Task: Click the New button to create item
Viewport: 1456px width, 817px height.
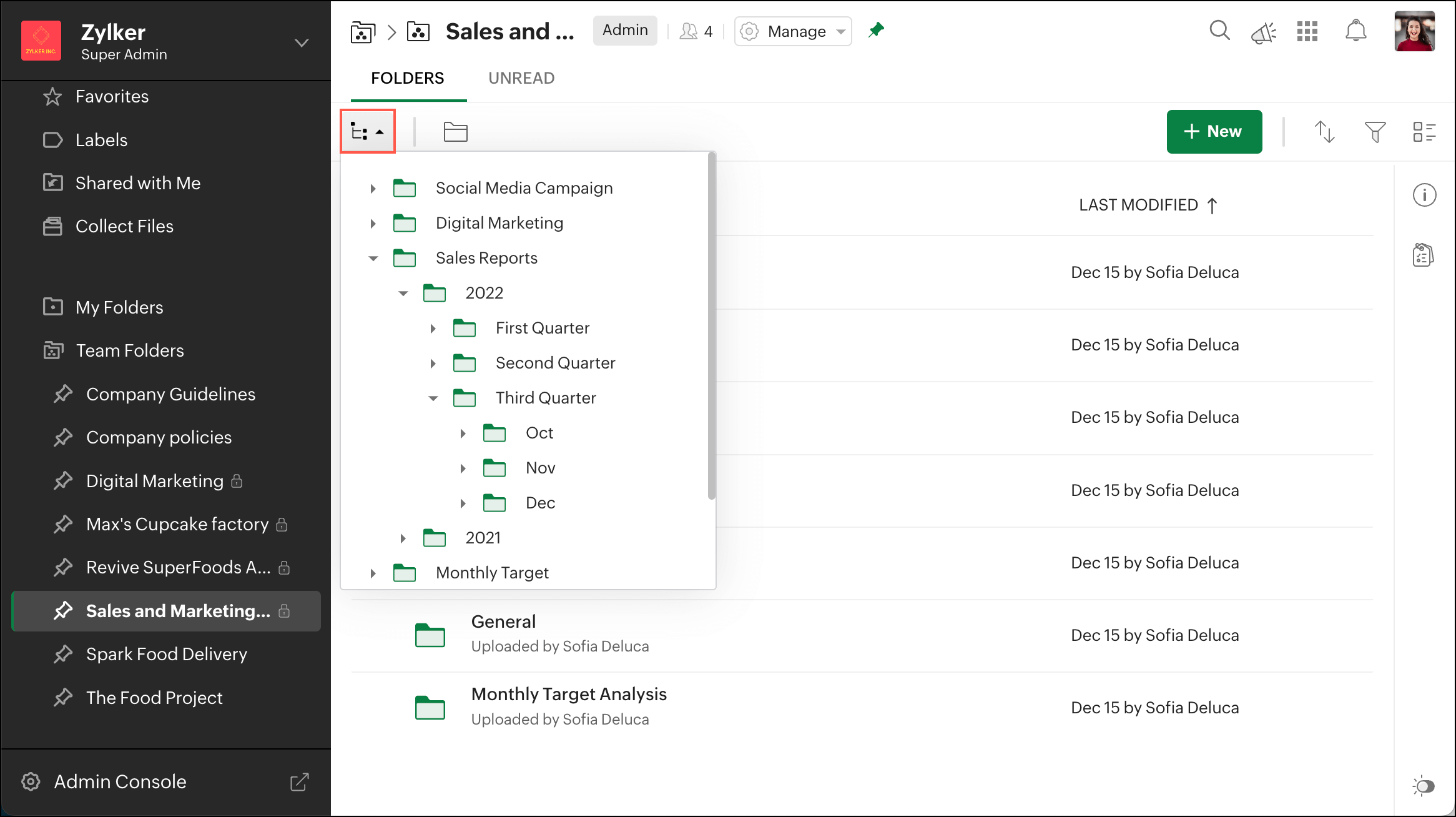Action: pyautogui.click(x=1213, y=131)
